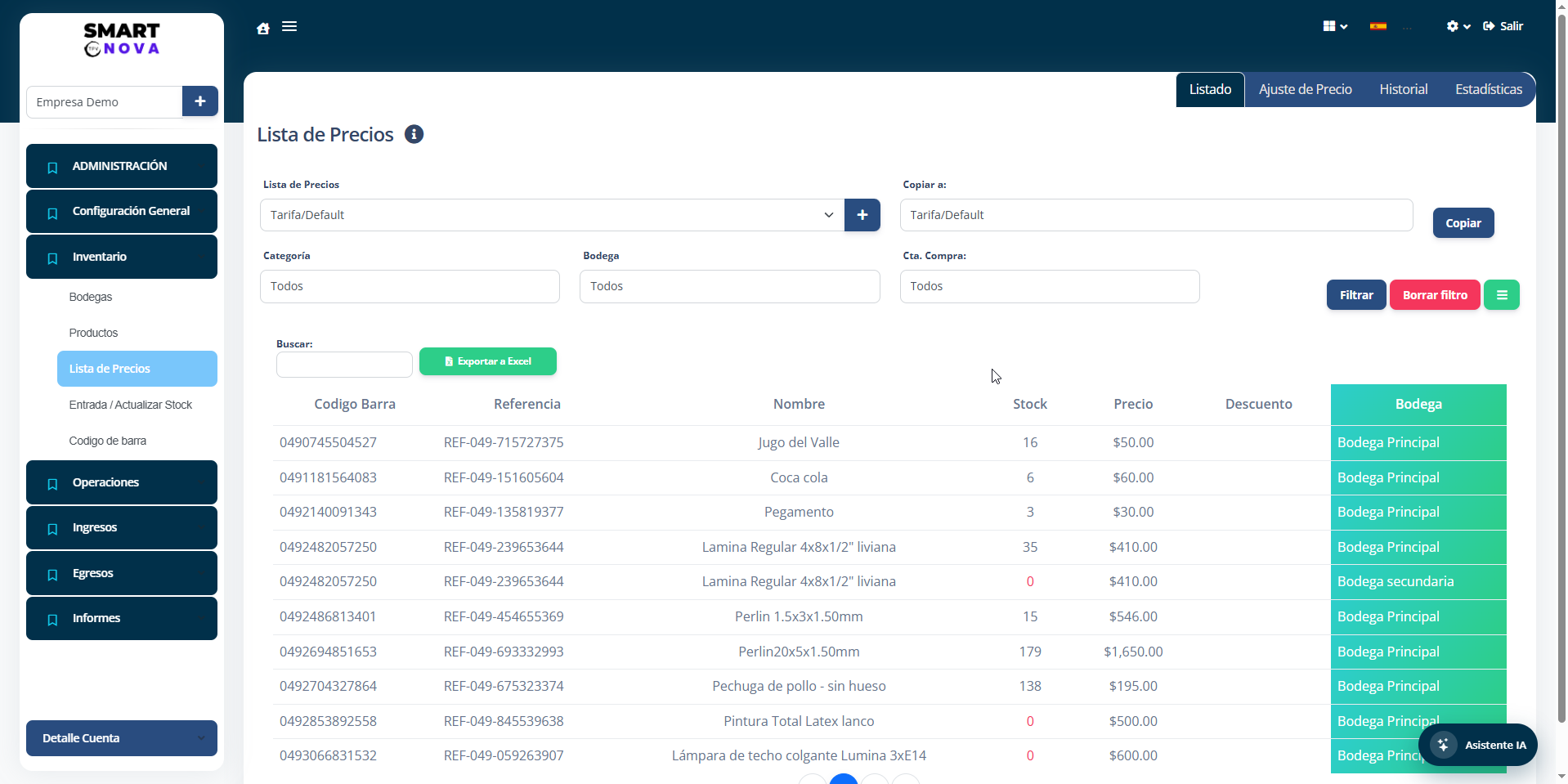Click the info icon beside Lista de Precios

[x=414, y=135]
